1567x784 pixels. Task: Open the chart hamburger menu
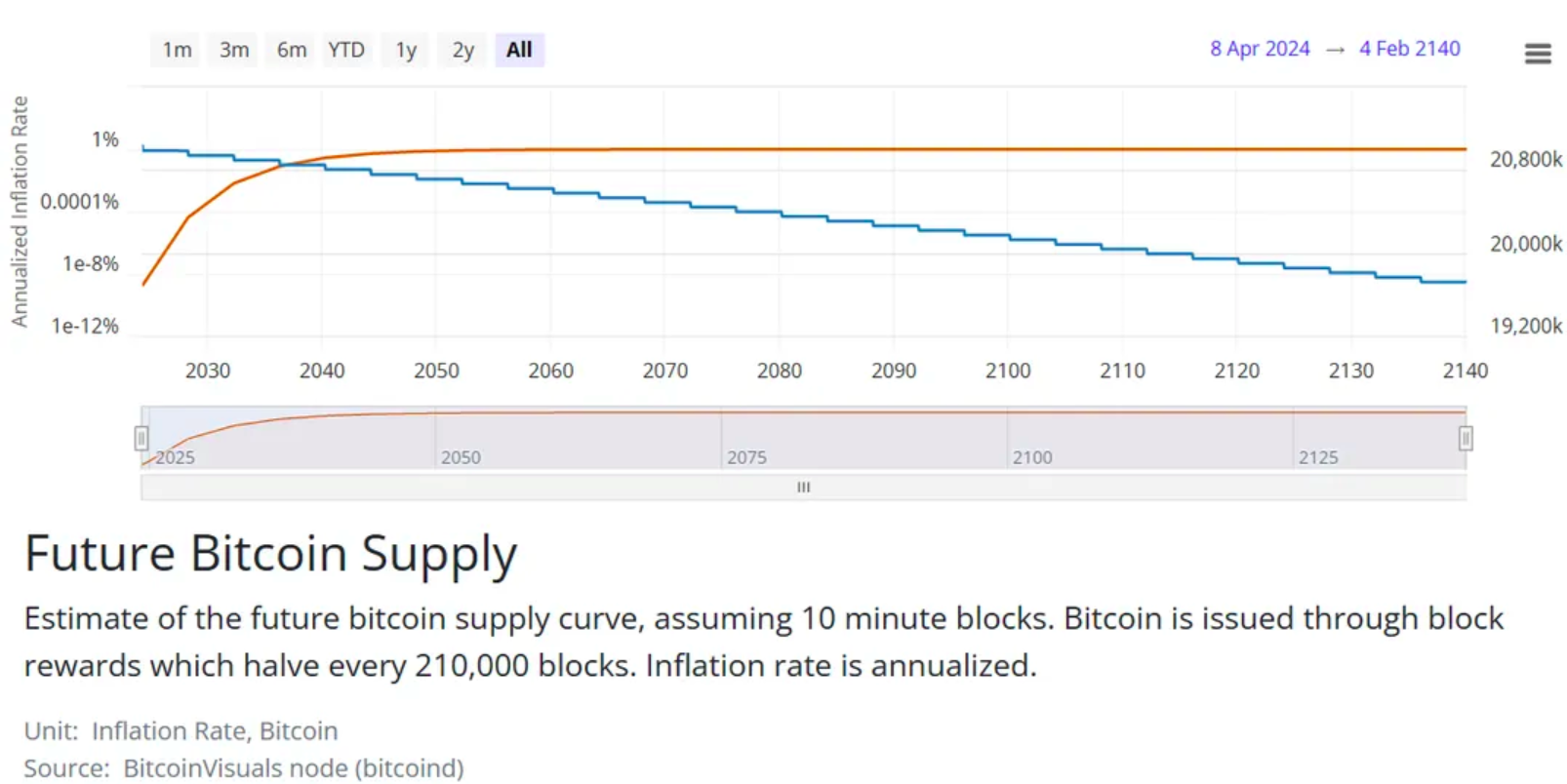point(1537,54)
